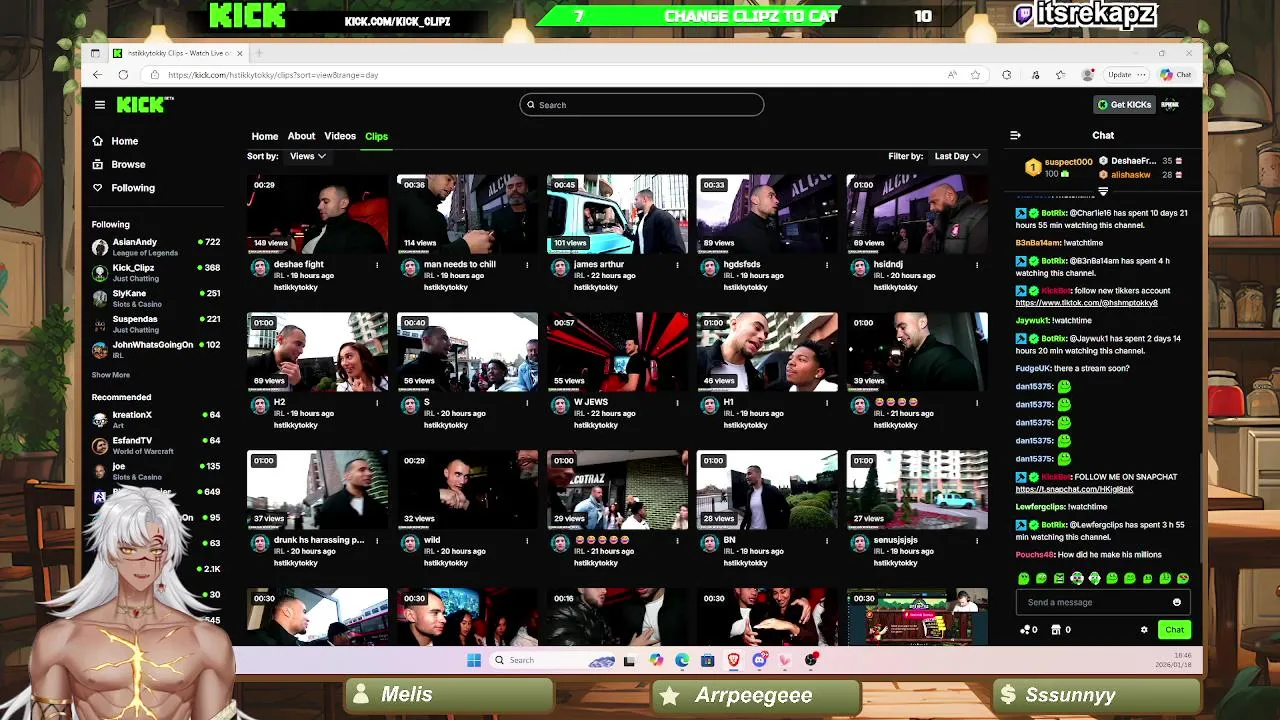Open Microsoft Store from taskbar

(x=708, y=660)
